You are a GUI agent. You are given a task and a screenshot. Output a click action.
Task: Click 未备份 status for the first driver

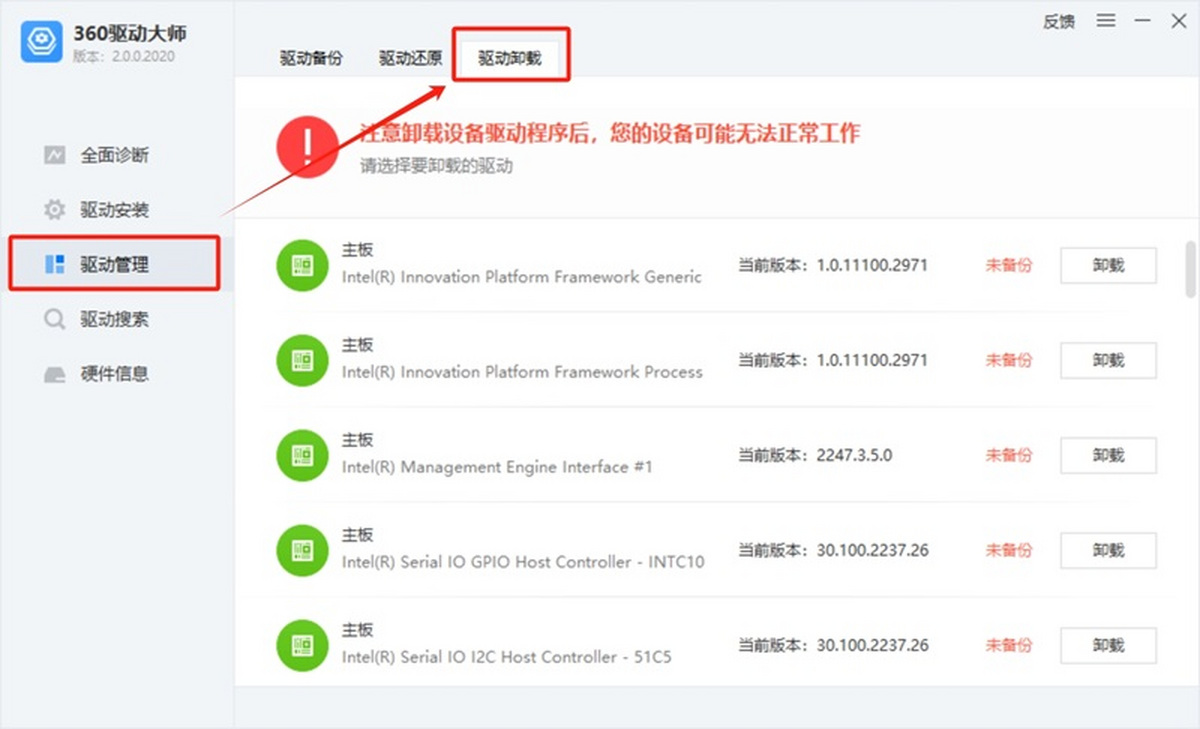point(1008,265)
